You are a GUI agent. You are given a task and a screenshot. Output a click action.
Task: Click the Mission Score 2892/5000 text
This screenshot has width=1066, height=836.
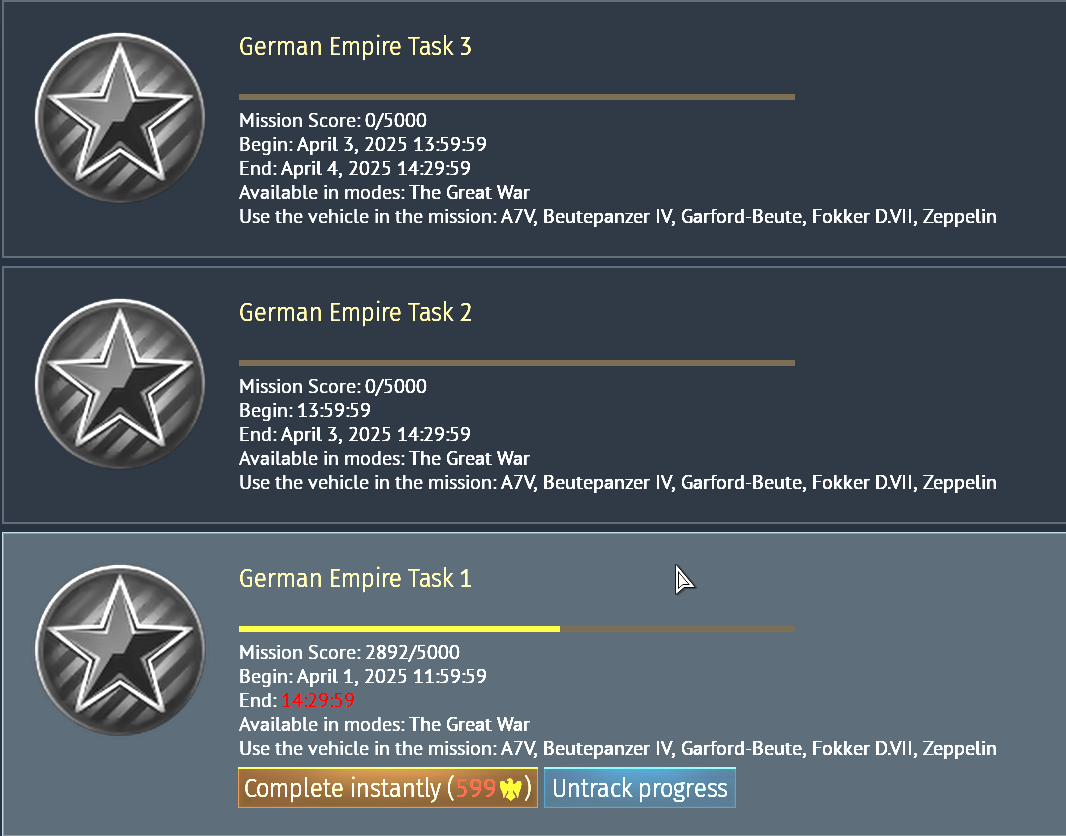pos(333,653)
